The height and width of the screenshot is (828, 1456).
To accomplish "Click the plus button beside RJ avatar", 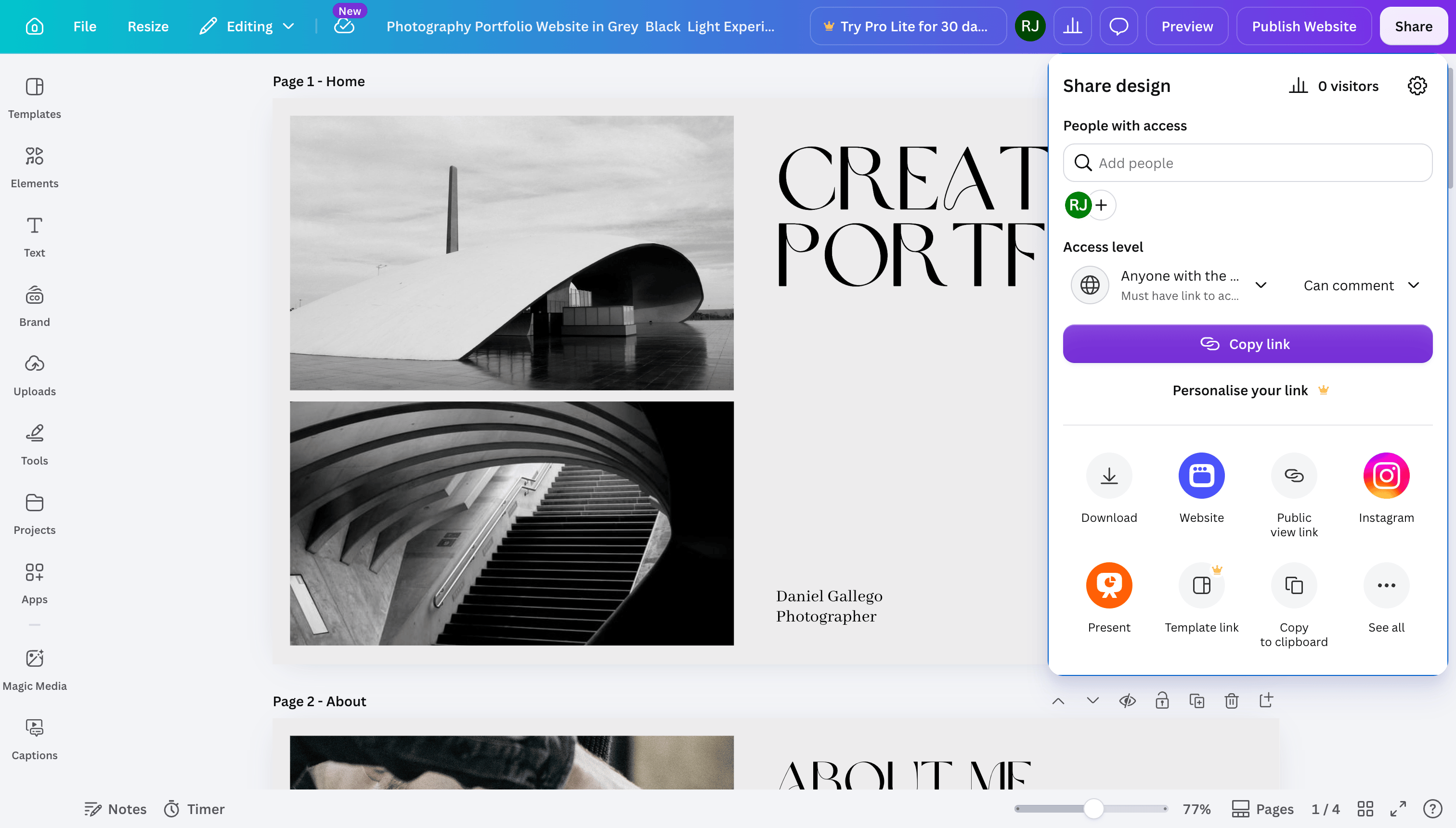I will tap(1102, 205).
